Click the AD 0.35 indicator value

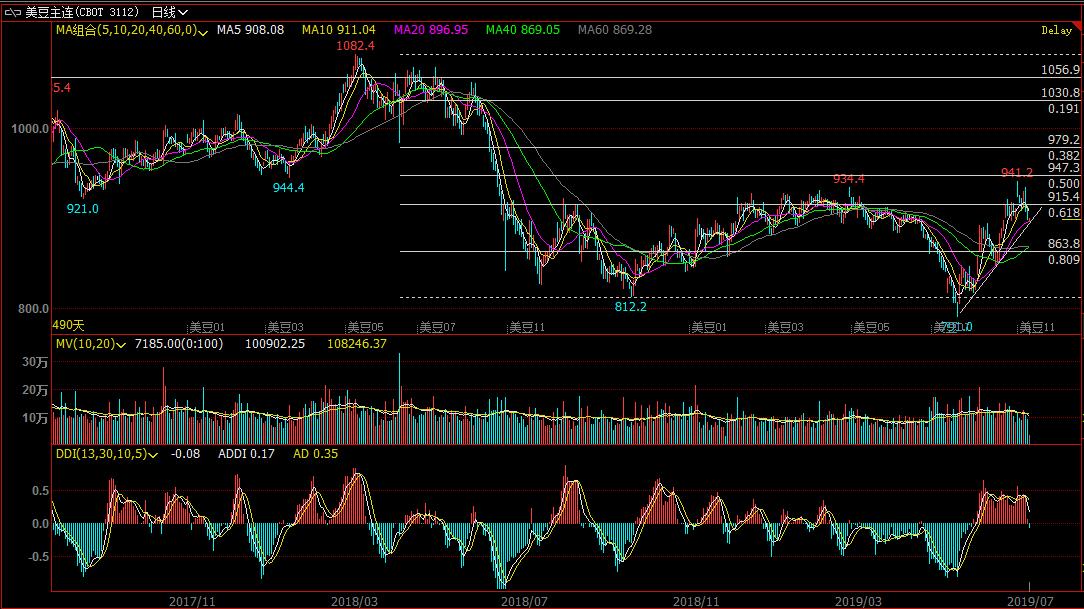(x=315, y=454)
